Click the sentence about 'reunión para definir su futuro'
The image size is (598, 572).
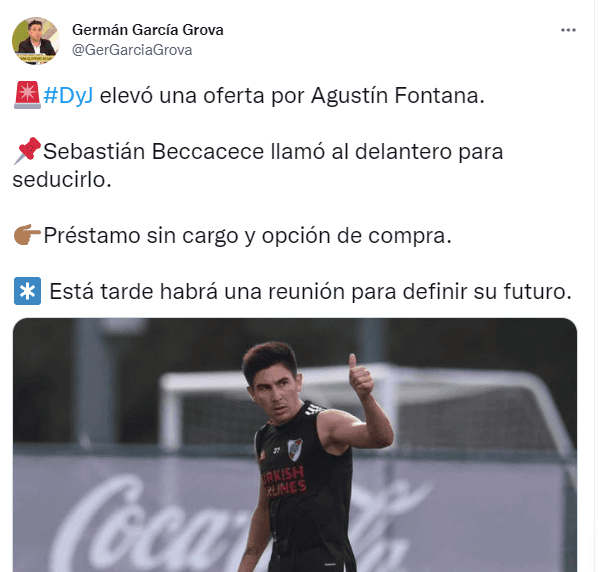coord(310,291)
